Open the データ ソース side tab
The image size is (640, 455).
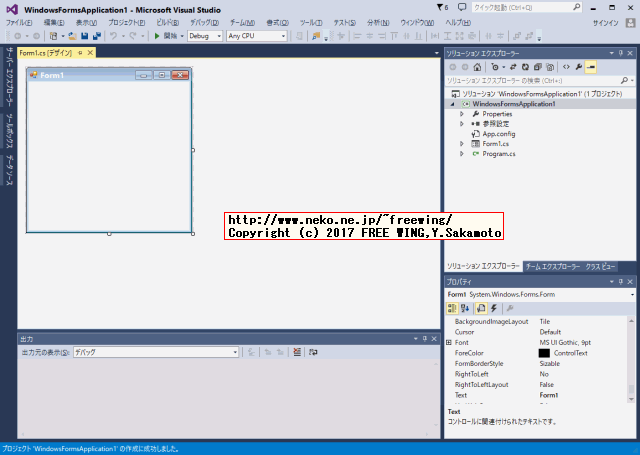click(9, 170)
